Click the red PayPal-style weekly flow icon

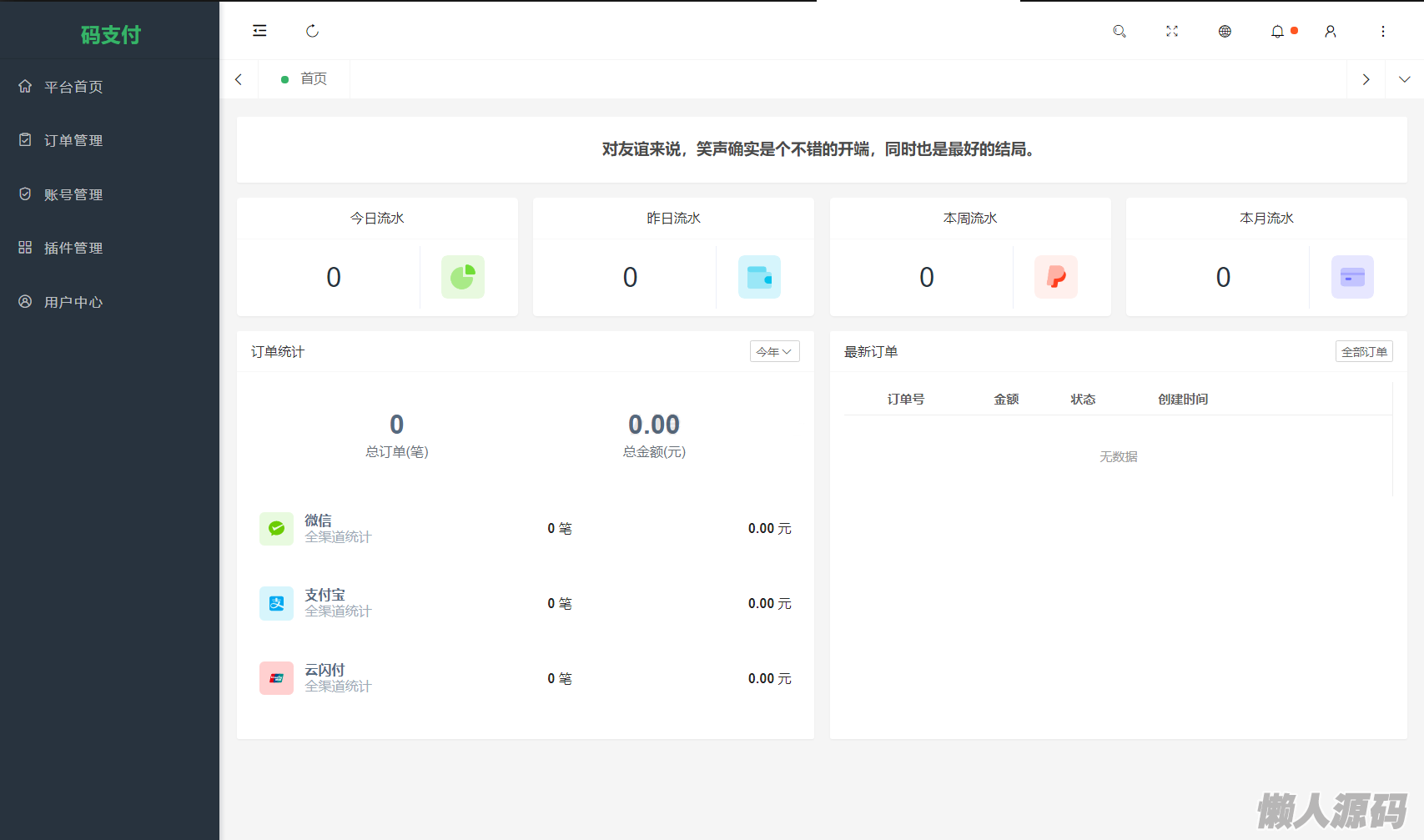pyautogui.click(x=1055, y=277)
